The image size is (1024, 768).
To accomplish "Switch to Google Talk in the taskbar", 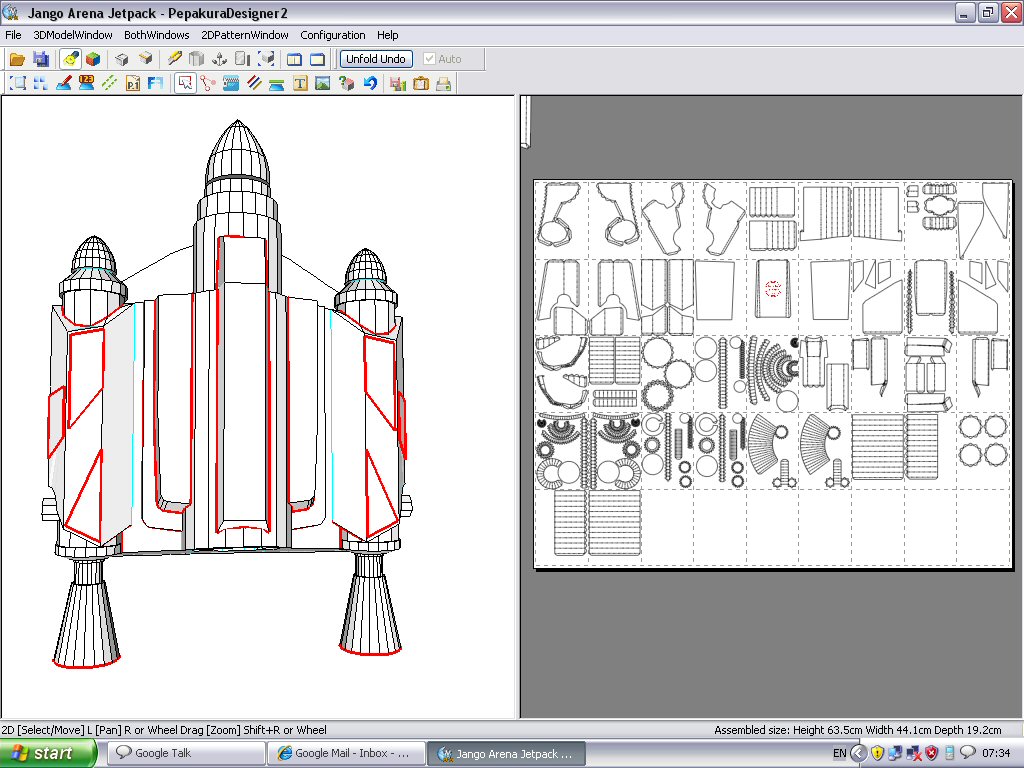I will click(x=186, y=754).
